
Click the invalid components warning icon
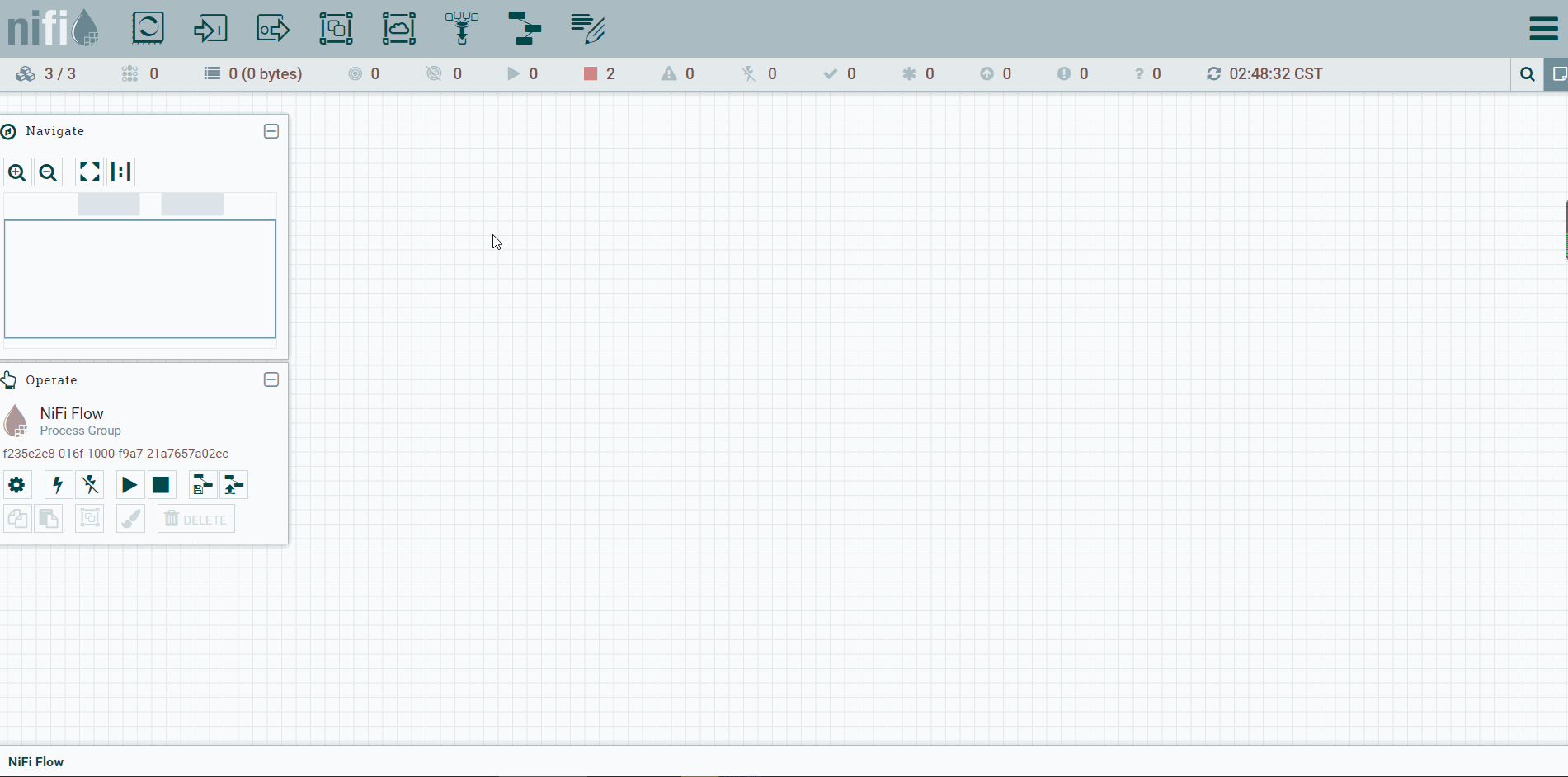point(669,74)
